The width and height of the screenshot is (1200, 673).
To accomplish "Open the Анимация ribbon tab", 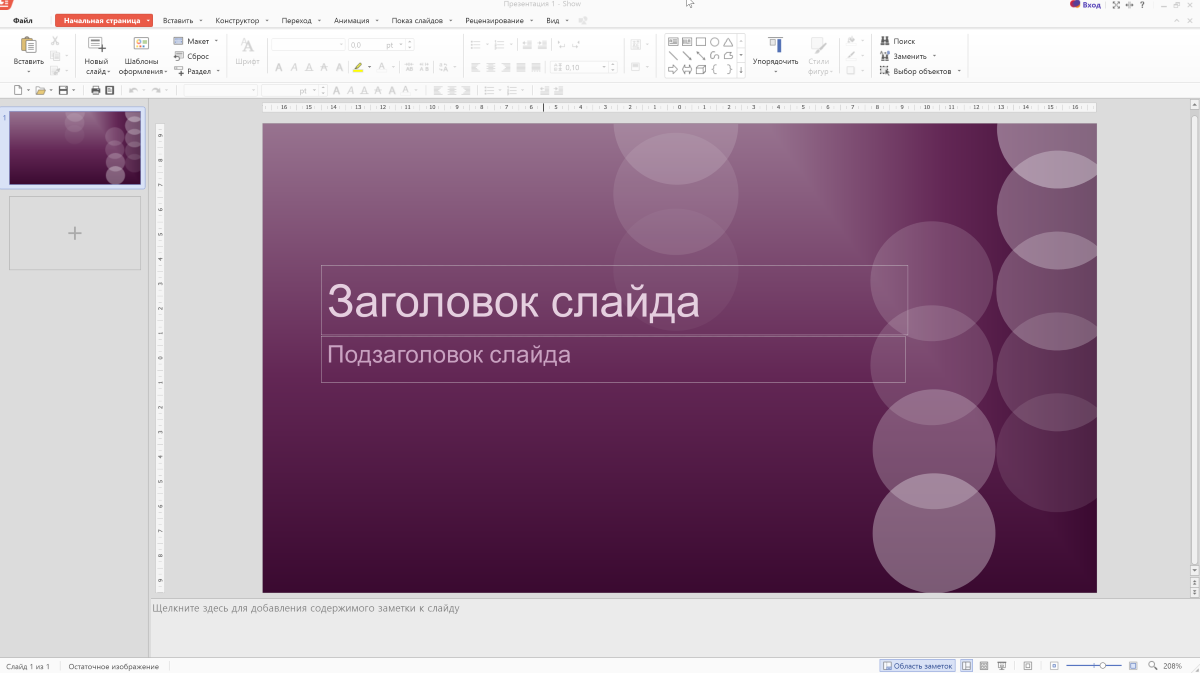I will click(351, 20).
